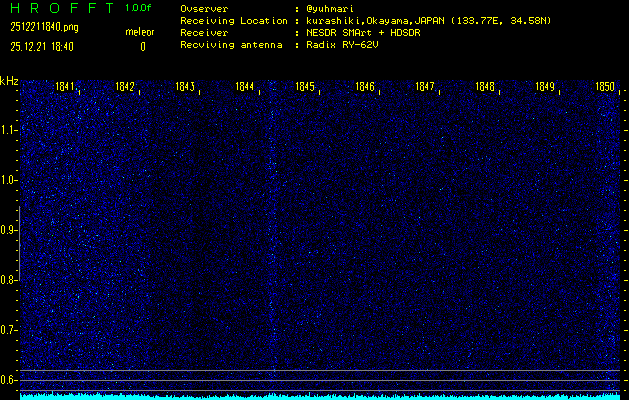Click the 1849 time marker

pos(545,86)
